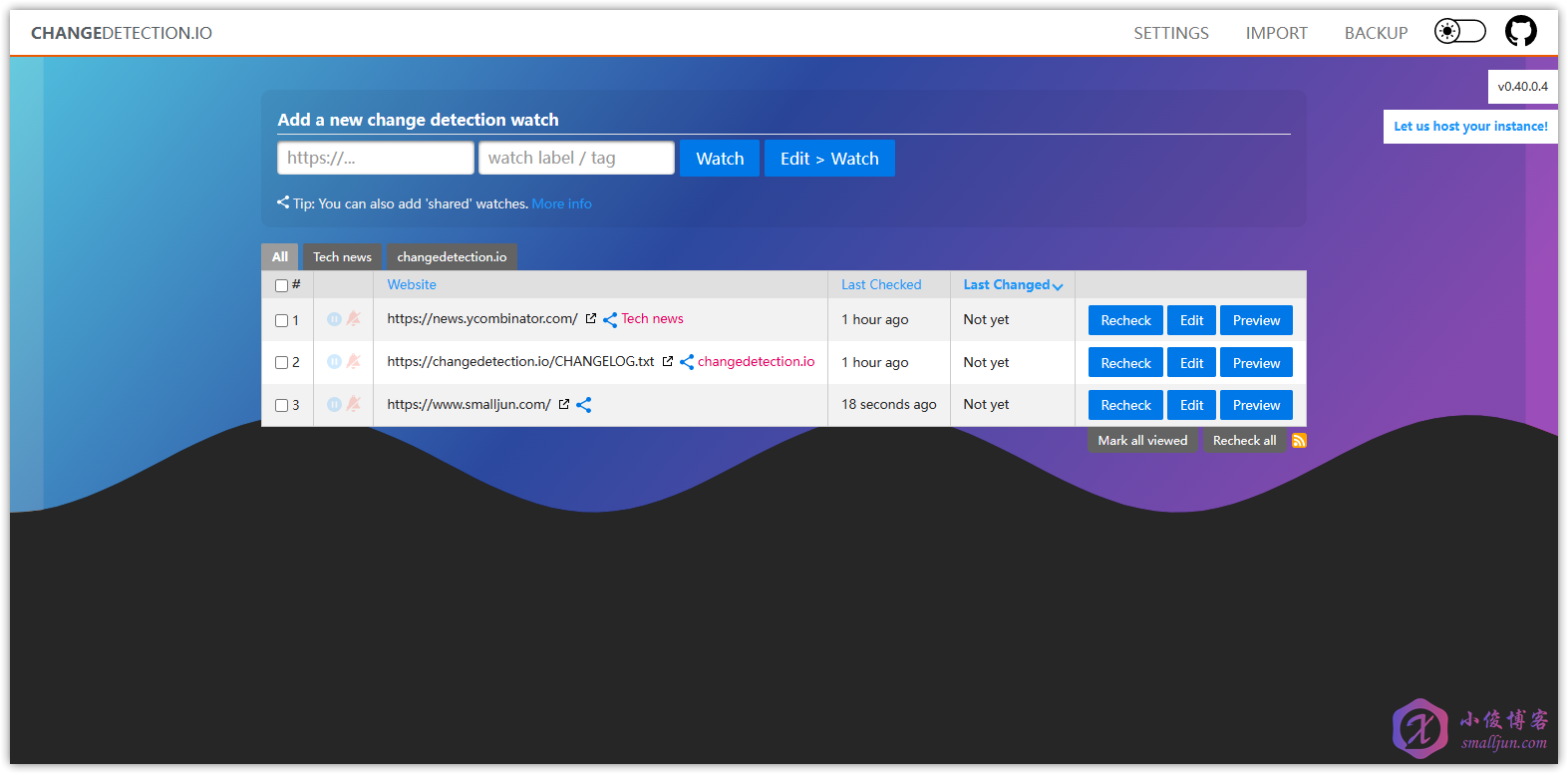This screenshot has width=1568, height=774.
Task: Click changedetection.io tag on row 2
Action: click(756, 361)
